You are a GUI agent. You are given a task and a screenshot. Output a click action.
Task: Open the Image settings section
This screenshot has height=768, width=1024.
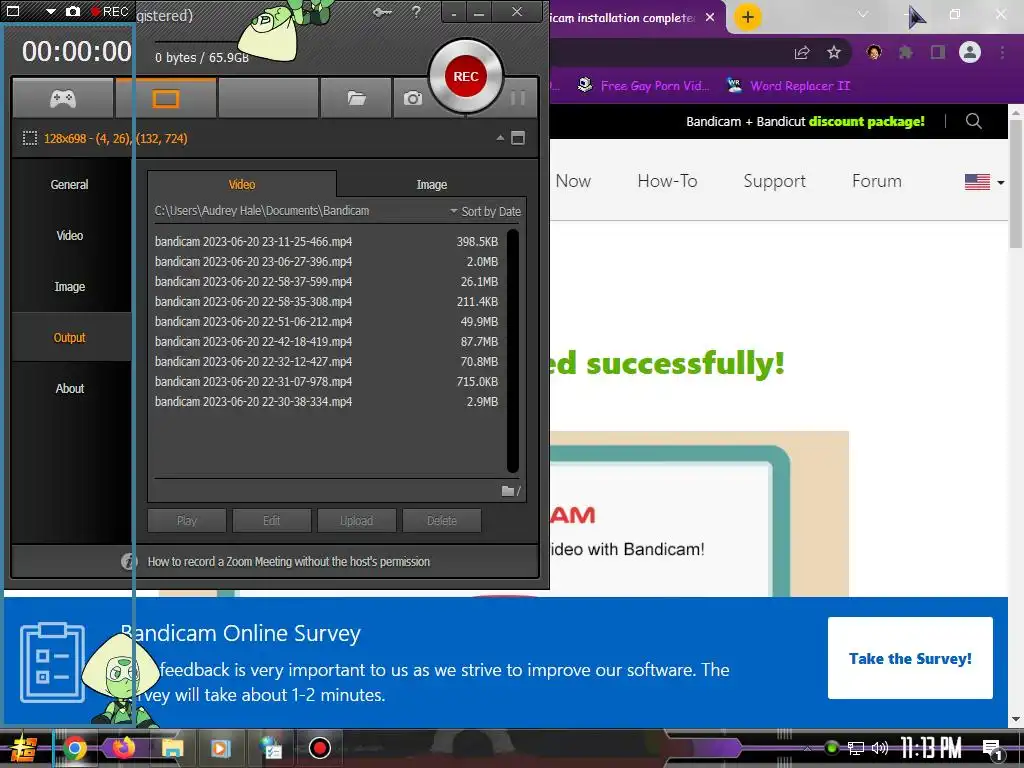tap(70, 286)
